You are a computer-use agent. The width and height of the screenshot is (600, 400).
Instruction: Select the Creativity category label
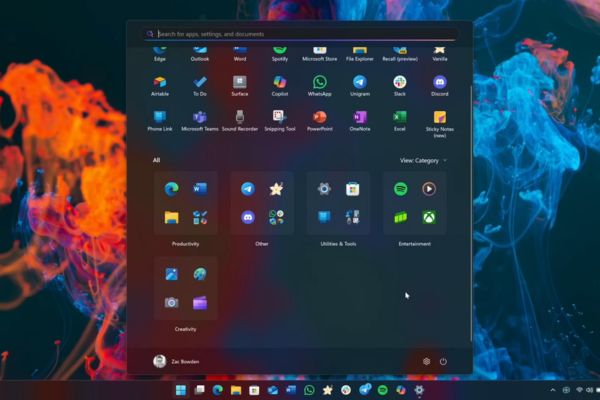point(185,329)
